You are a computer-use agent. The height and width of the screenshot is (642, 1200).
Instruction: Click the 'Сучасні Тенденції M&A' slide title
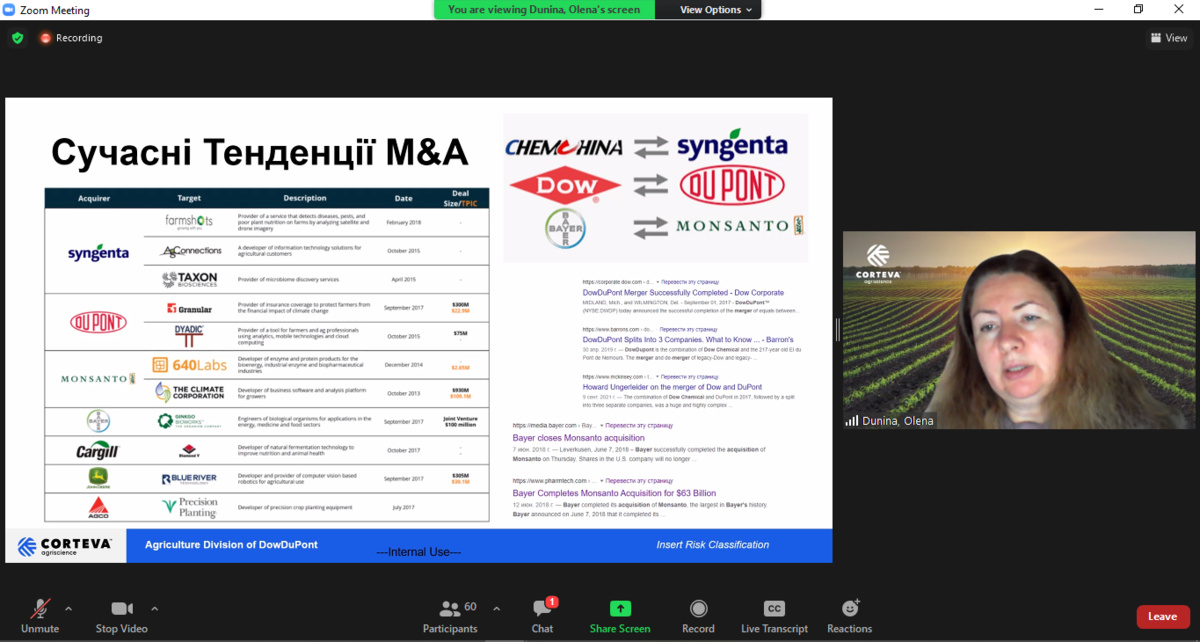(x=259, y=152)
